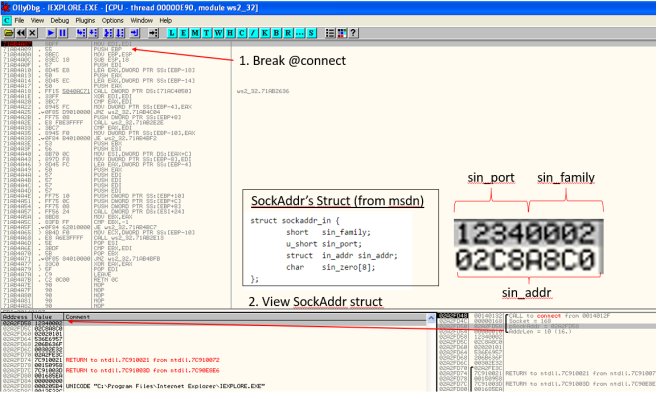The width and height of the screenshot is (660, 399).
Task: Open Memory map with M button
Action: click(195, 33)
